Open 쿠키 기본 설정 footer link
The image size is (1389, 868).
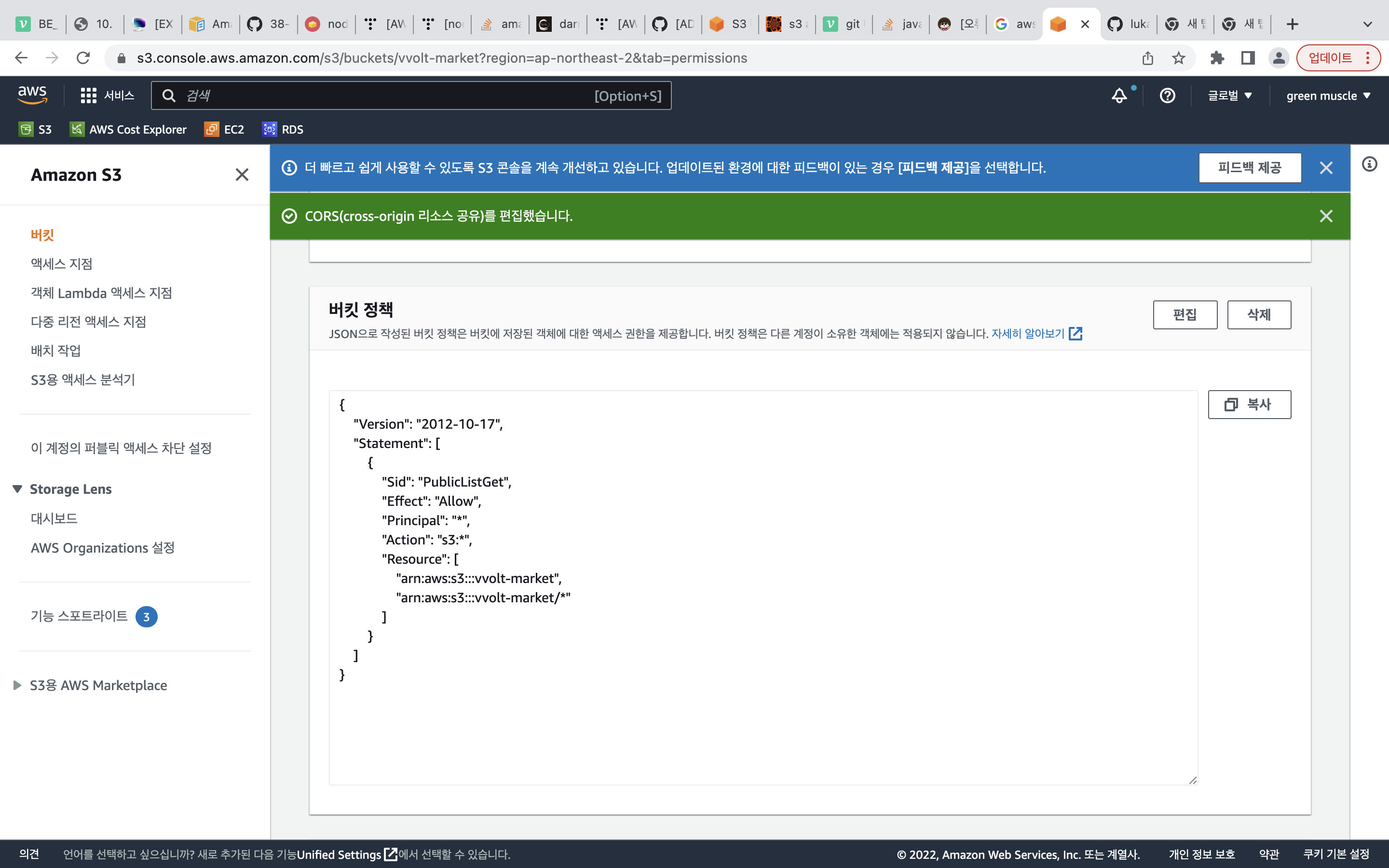click(1336, 854)
